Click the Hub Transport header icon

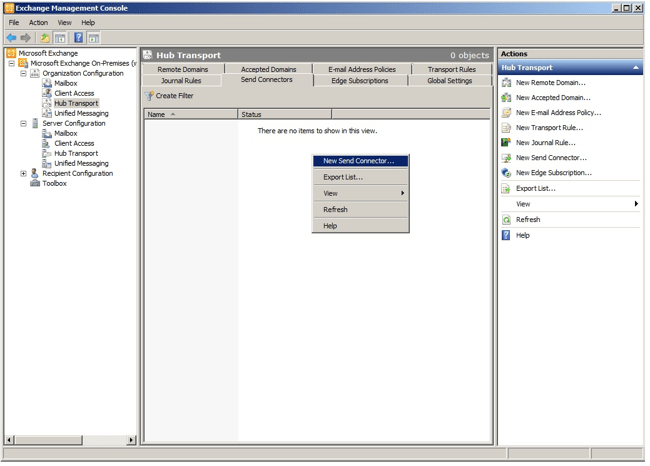pos(148,55)
